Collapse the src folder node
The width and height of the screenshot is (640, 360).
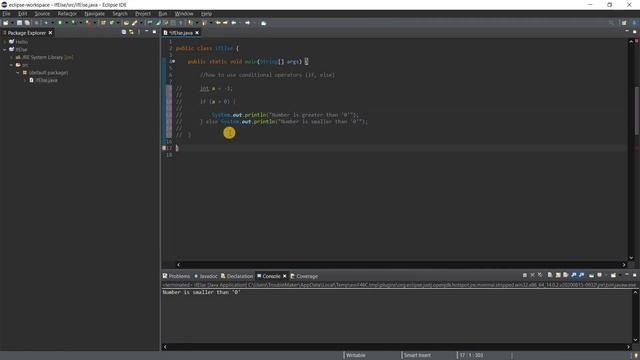[11, 65]
